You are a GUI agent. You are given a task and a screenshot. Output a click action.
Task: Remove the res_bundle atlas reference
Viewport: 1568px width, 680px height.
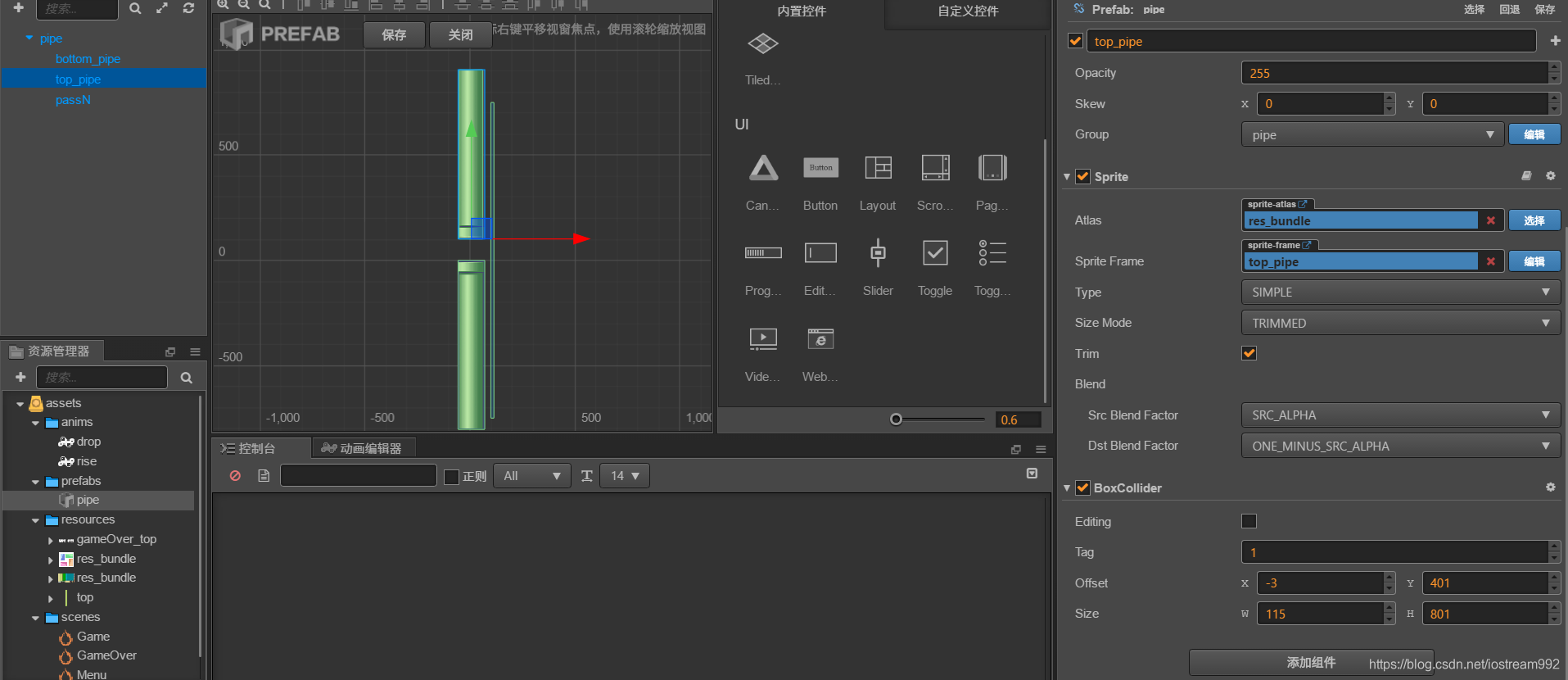(x=1490, y=220)
